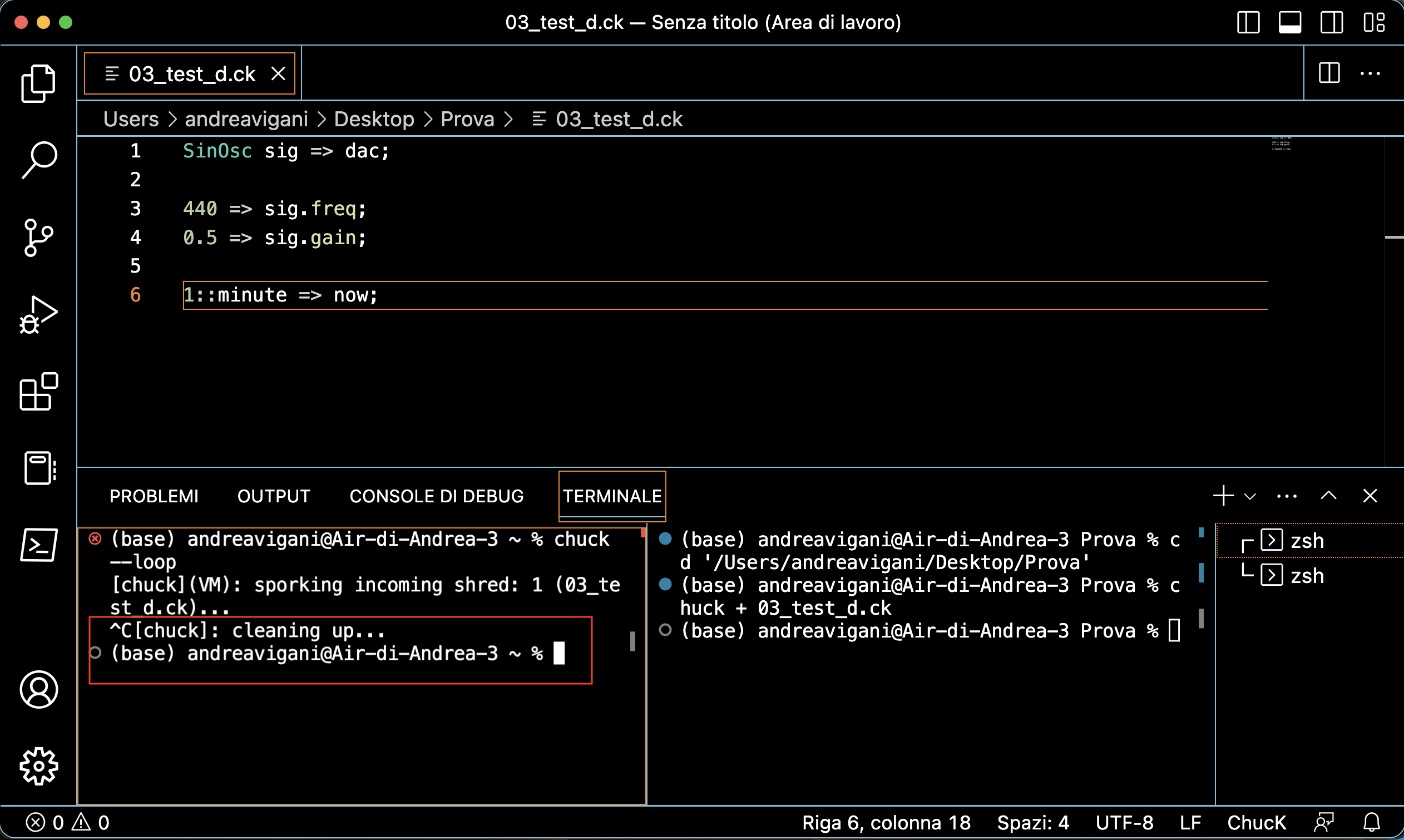This screenshot has height=840, width=1404.
Task: Click the SinOsc keyword on line 1
Action: coord(217,151)
